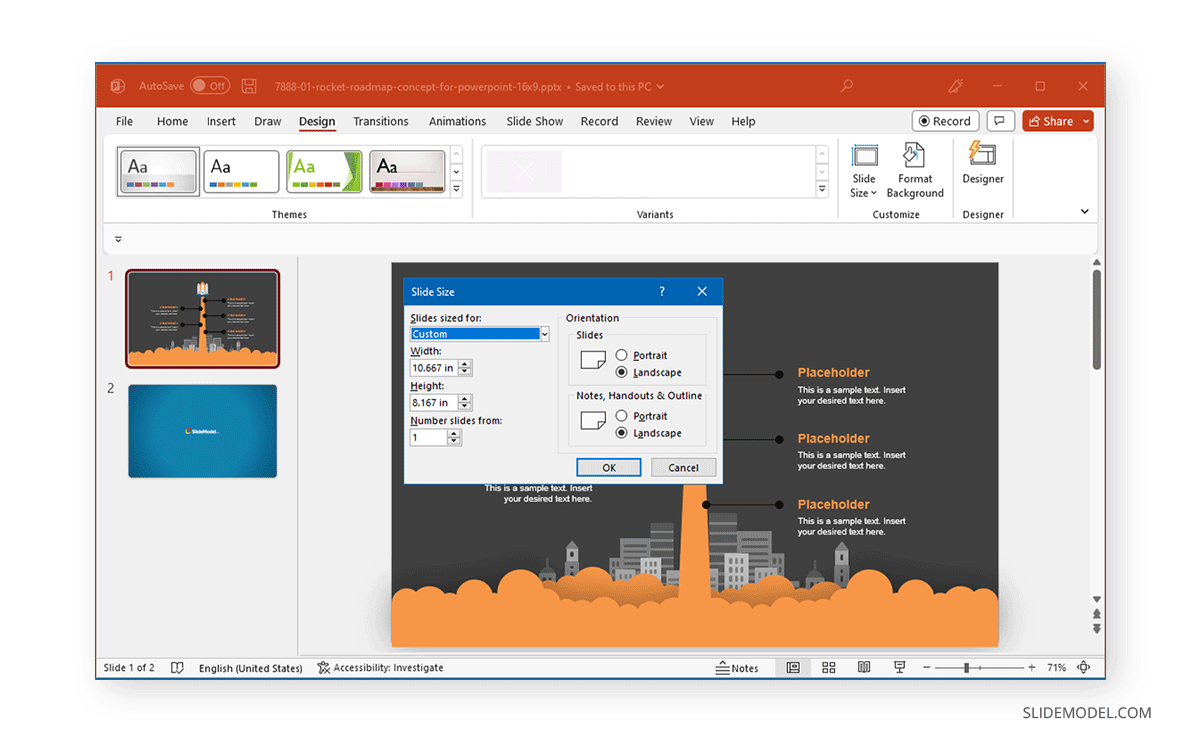1200x743 pixels.
Task: Cancel the Slide Size dialog
Action: pos(683,467)
